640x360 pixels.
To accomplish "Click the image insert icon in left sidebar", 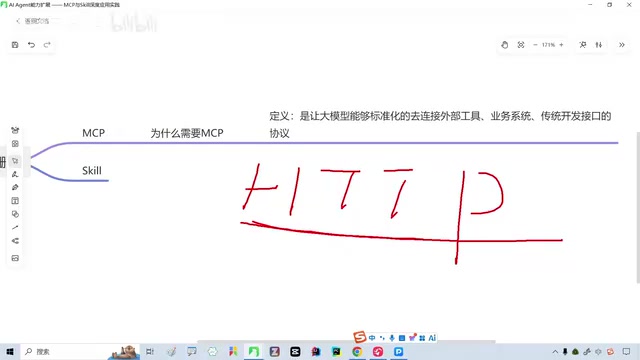I will point(15,258).
